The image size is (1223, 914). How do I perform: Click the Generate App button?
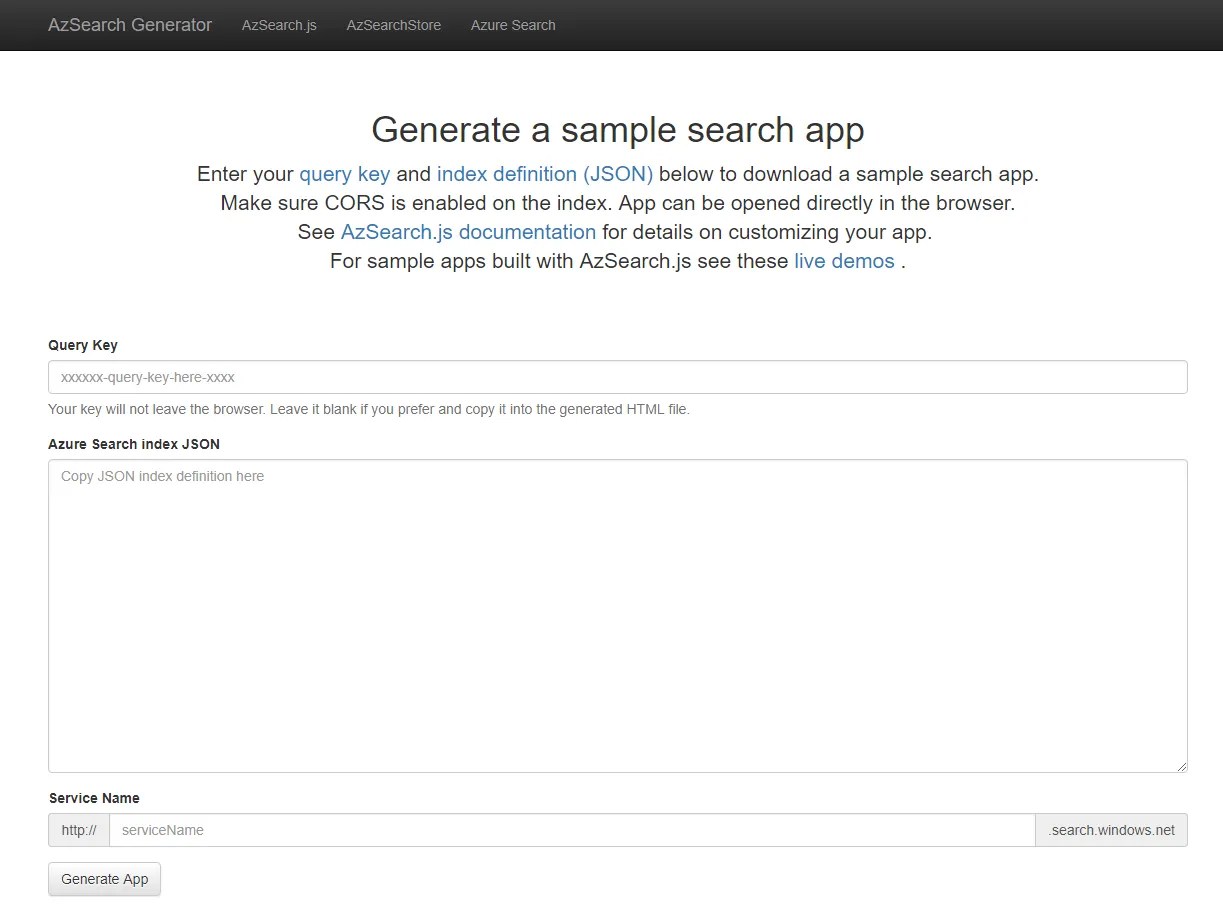point(105,879)
